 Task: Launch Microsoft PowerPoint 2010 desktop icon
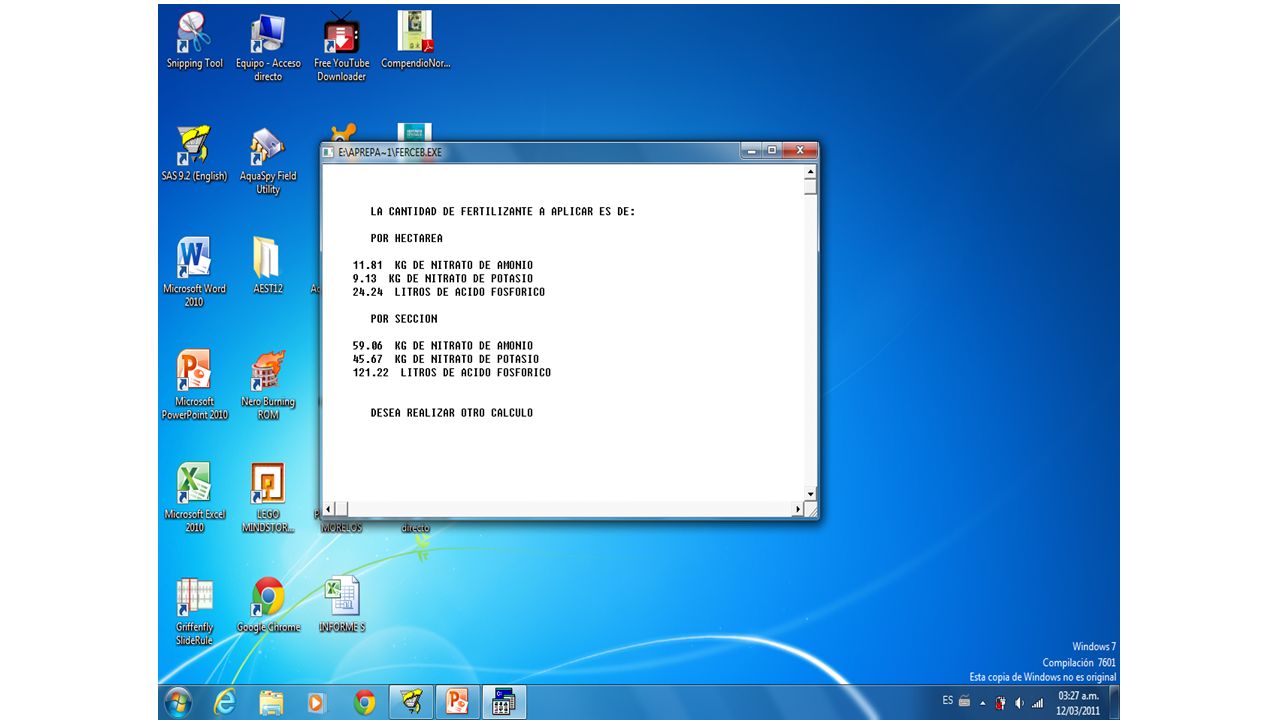click(194, 385)
